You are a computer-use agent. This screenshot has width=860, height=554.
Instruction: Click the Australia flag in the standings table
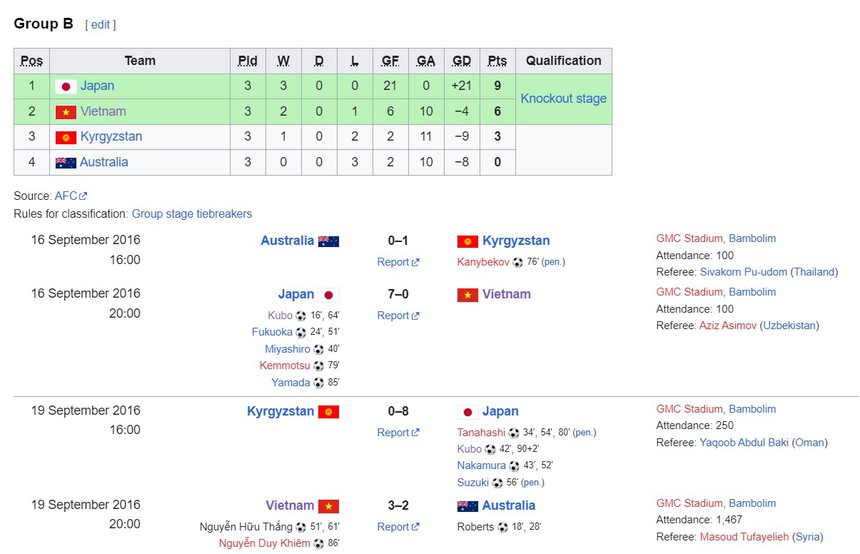point(66,163)
